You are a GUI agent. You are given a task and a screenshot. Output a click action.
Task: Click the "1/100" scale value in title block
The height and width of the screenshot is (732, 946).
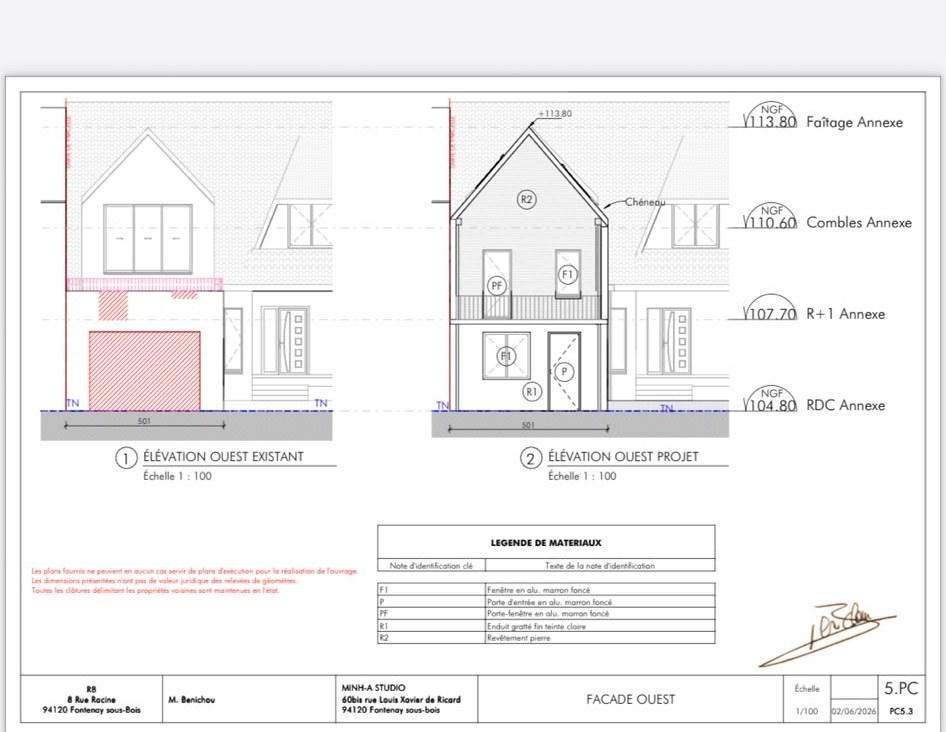coord(807,711)
